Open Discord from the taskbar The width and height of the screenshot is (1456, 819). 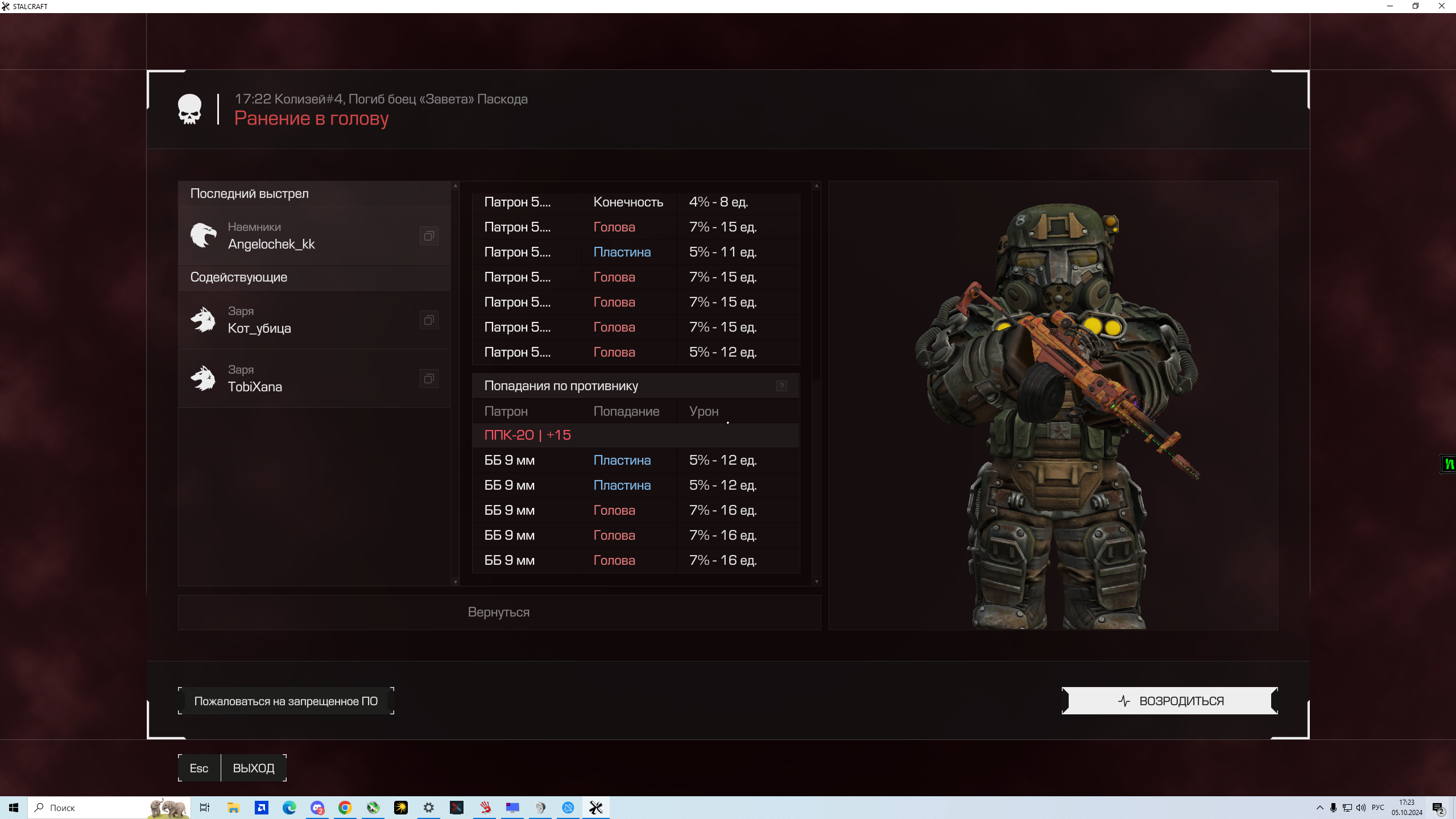tap(317, 808)
